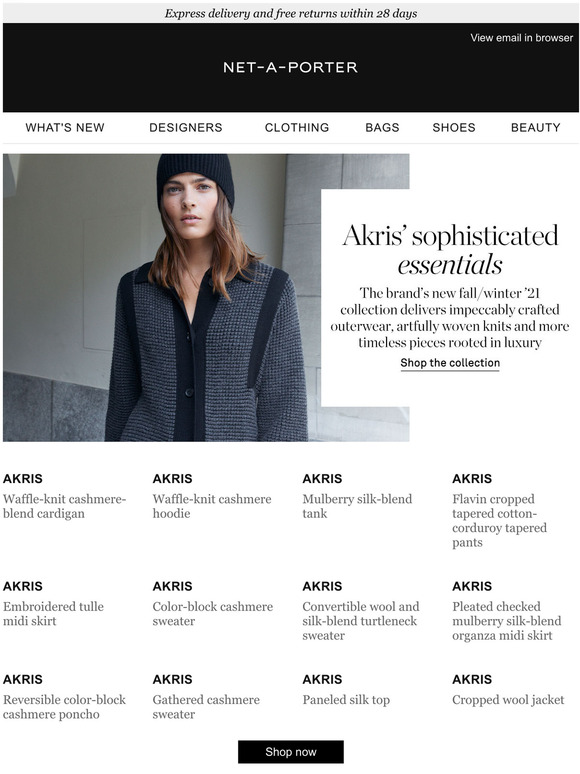
Task: Open Waffle-knit cashmere-blend cardigan product
Action: tap(64, 506)
